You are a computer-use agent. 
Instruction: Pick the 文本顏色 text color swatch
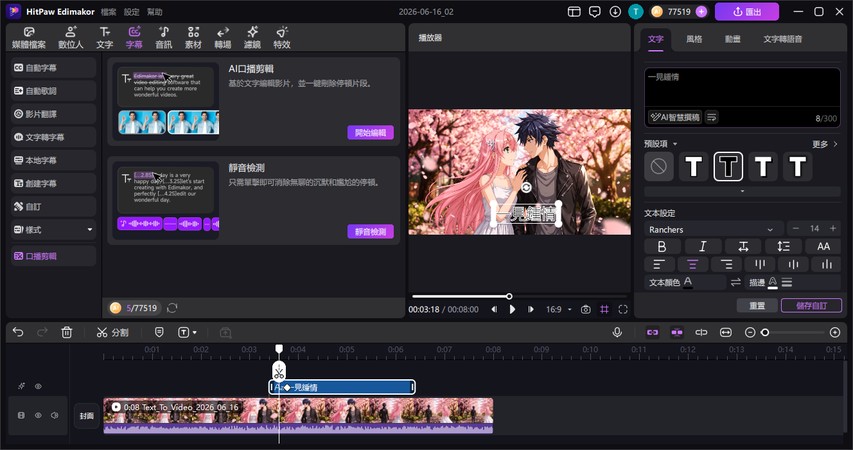coord(688,282)
